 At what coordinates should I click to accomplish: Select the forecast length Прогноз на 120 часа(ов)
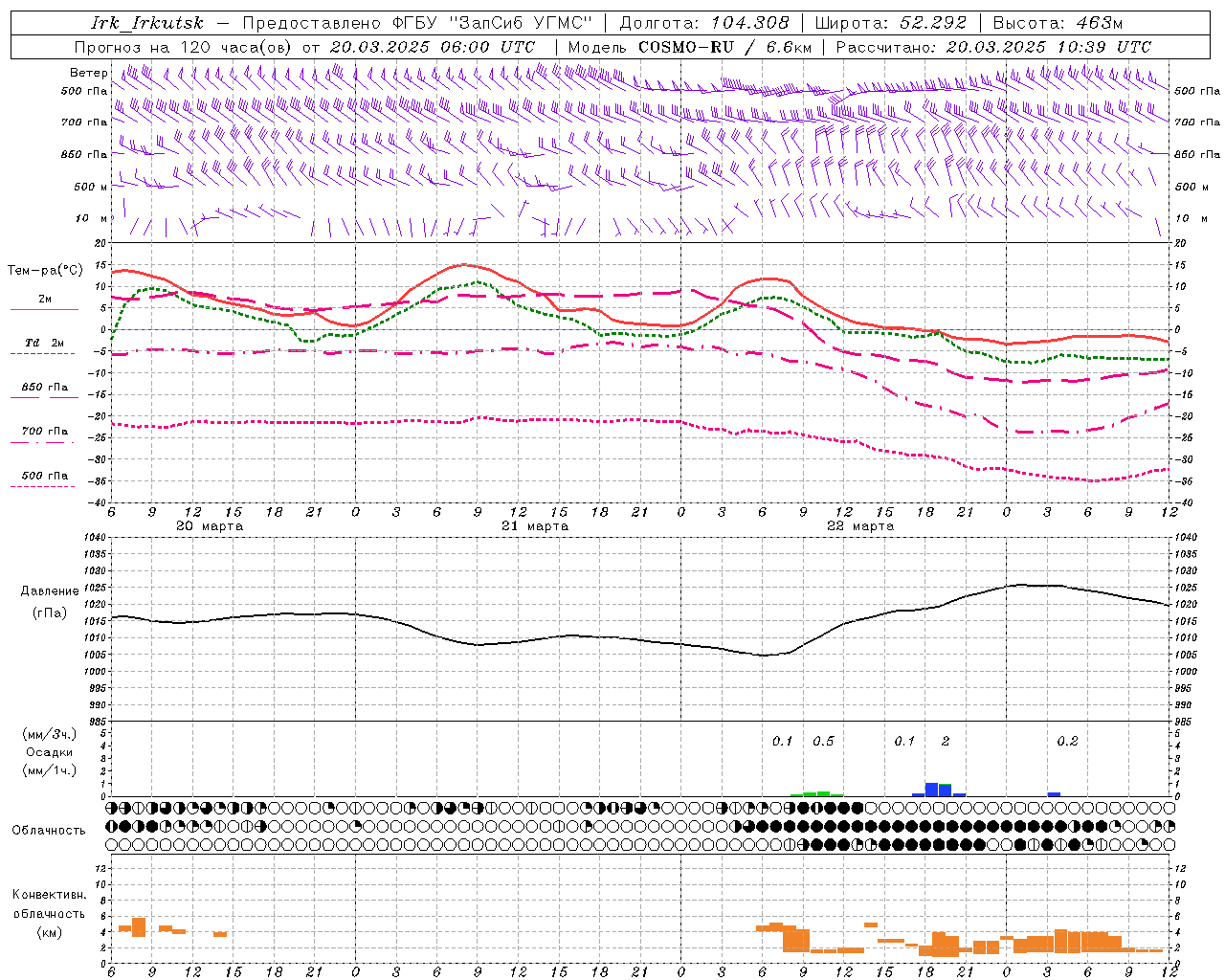click(185, 47)
